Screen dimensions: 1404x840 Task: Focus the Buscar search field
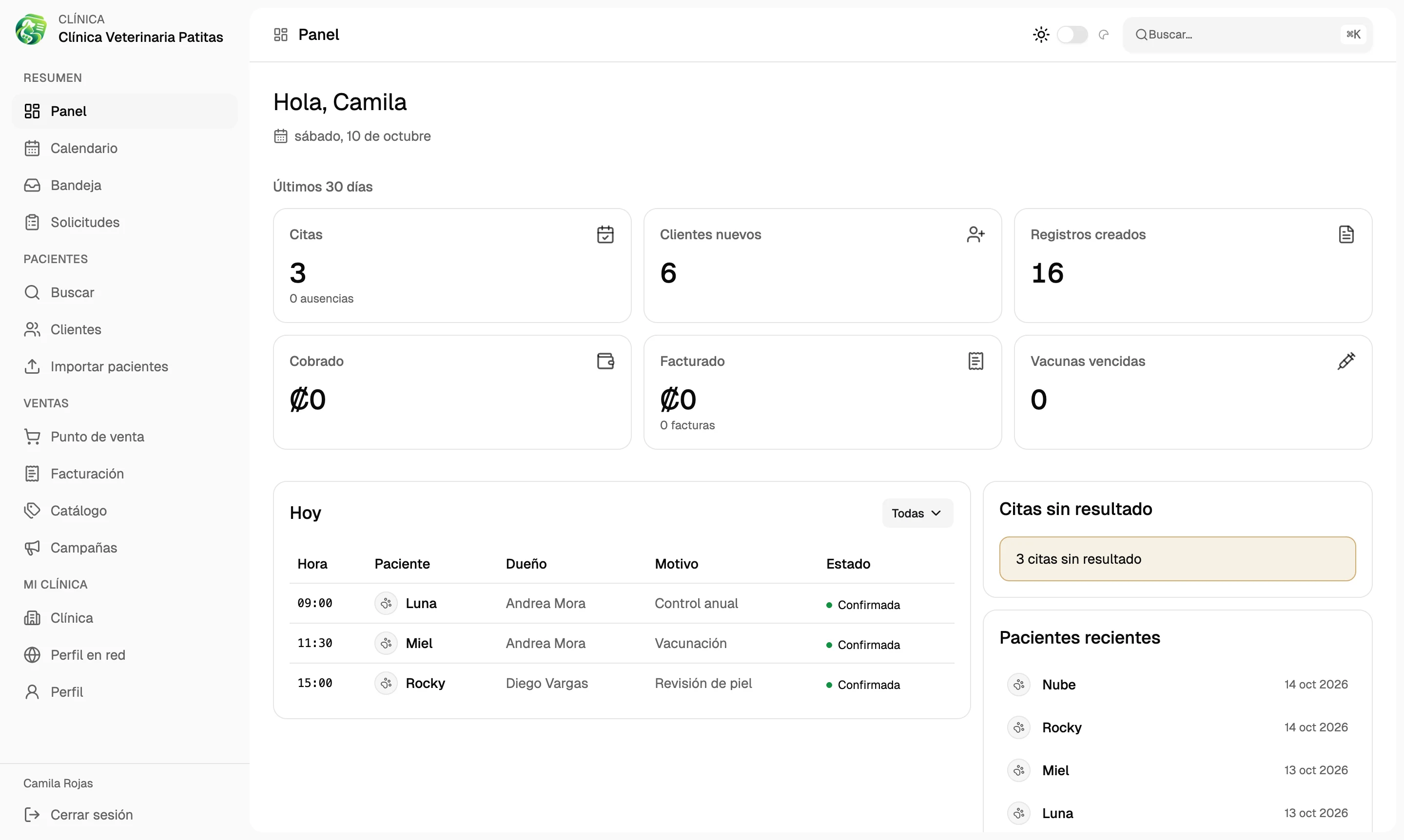coord(1248,35)
